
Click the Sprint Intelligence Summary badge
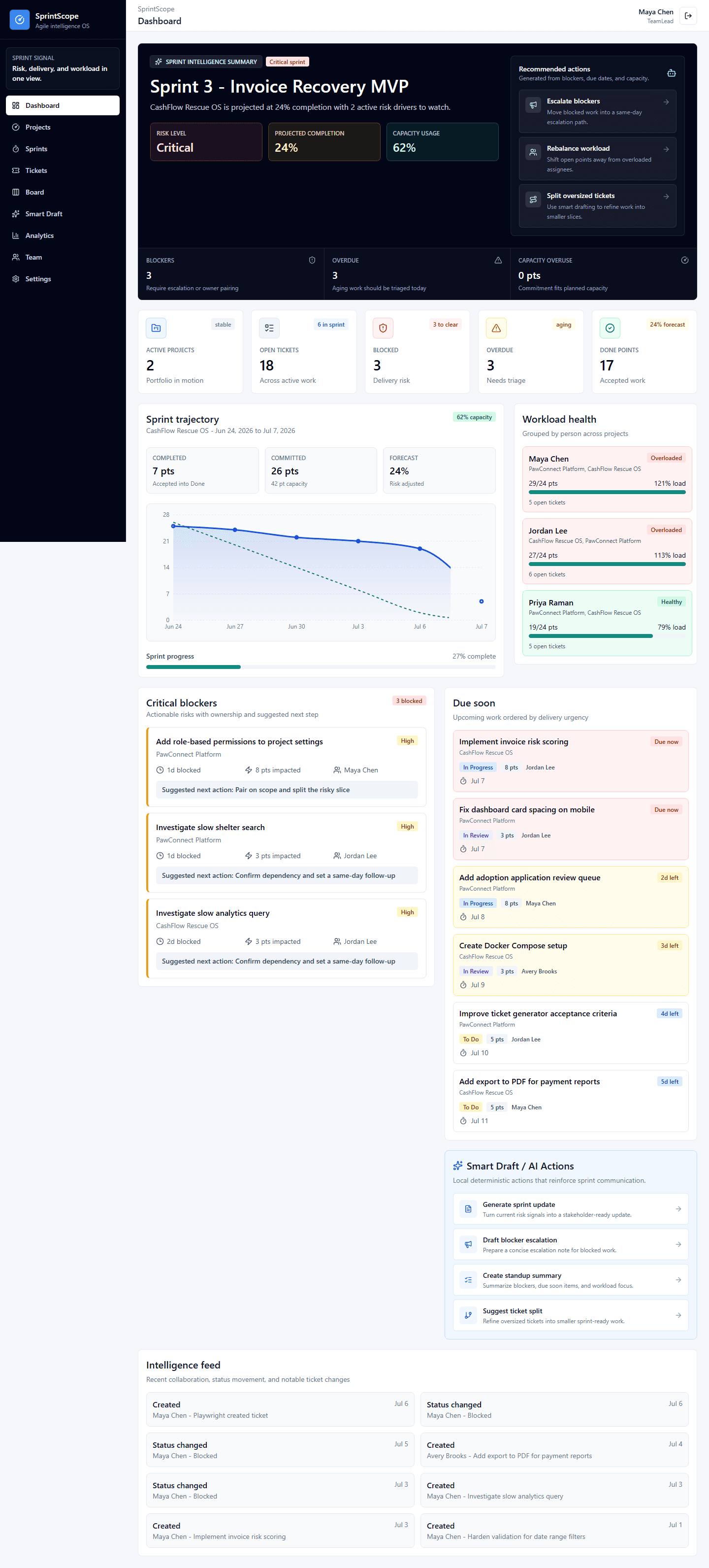click(x=206, y=62)
